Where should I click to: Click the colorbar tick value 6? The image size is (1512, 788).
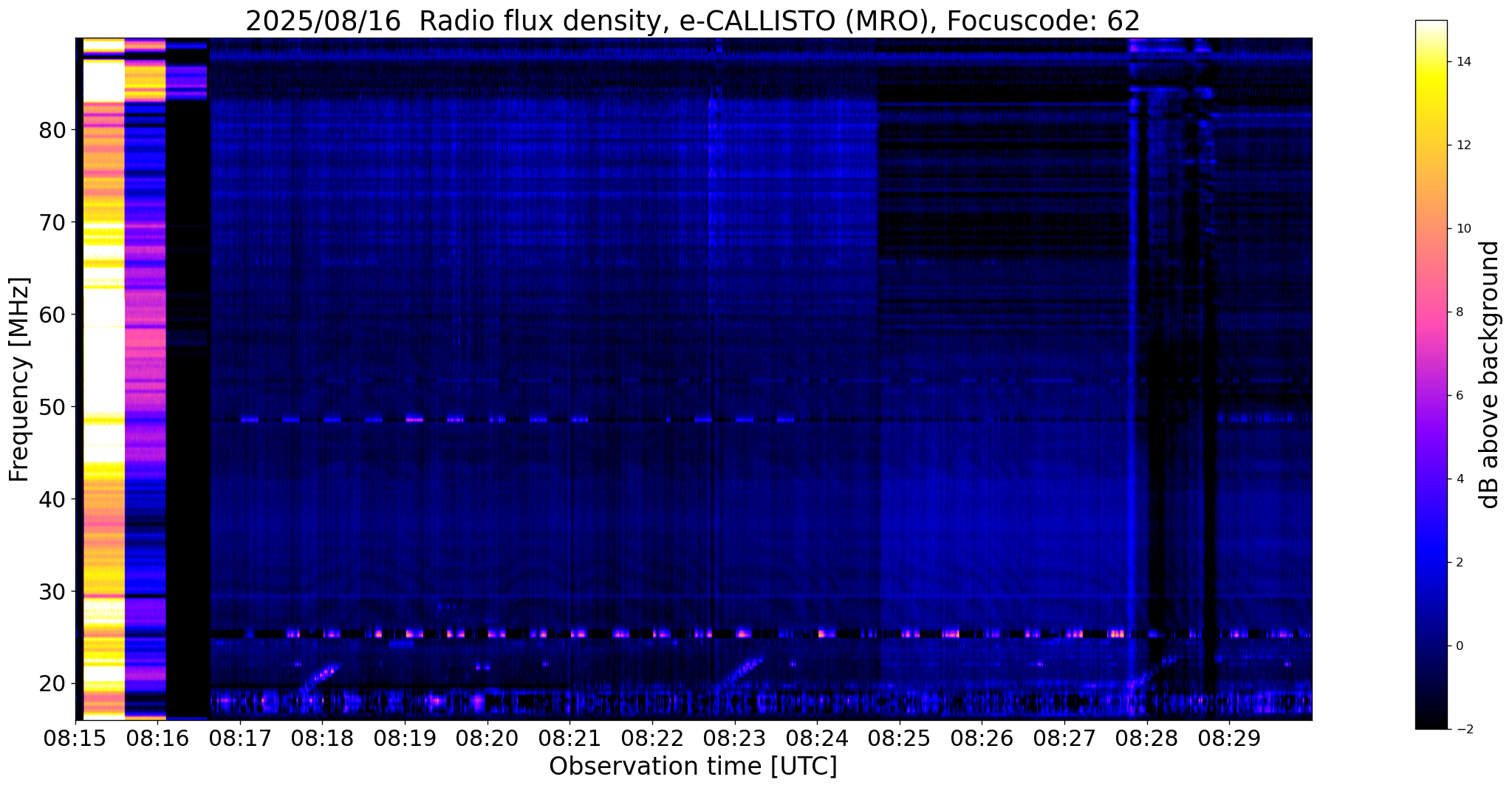click(x=1459, y=396)
